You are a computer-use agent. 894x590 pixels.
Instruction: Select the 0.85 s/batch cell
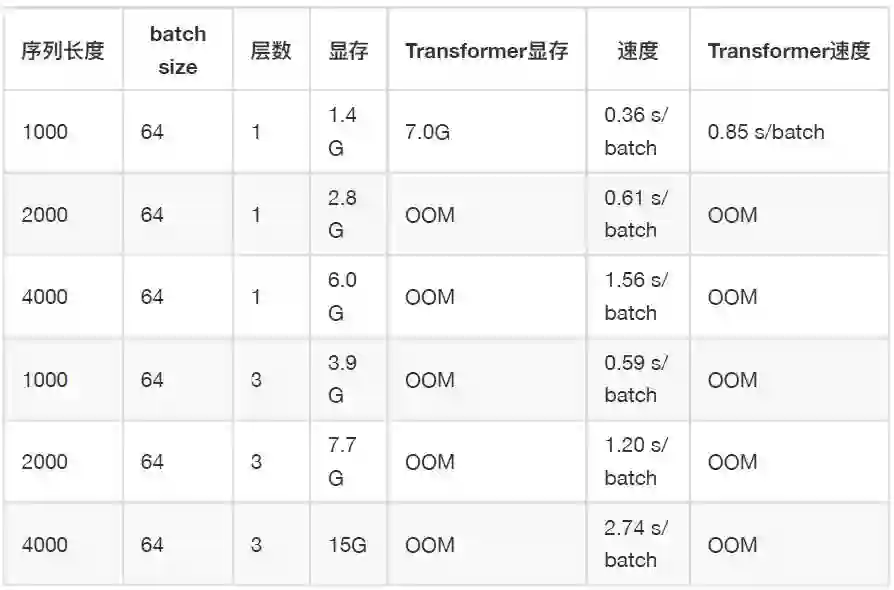[765, 131]
